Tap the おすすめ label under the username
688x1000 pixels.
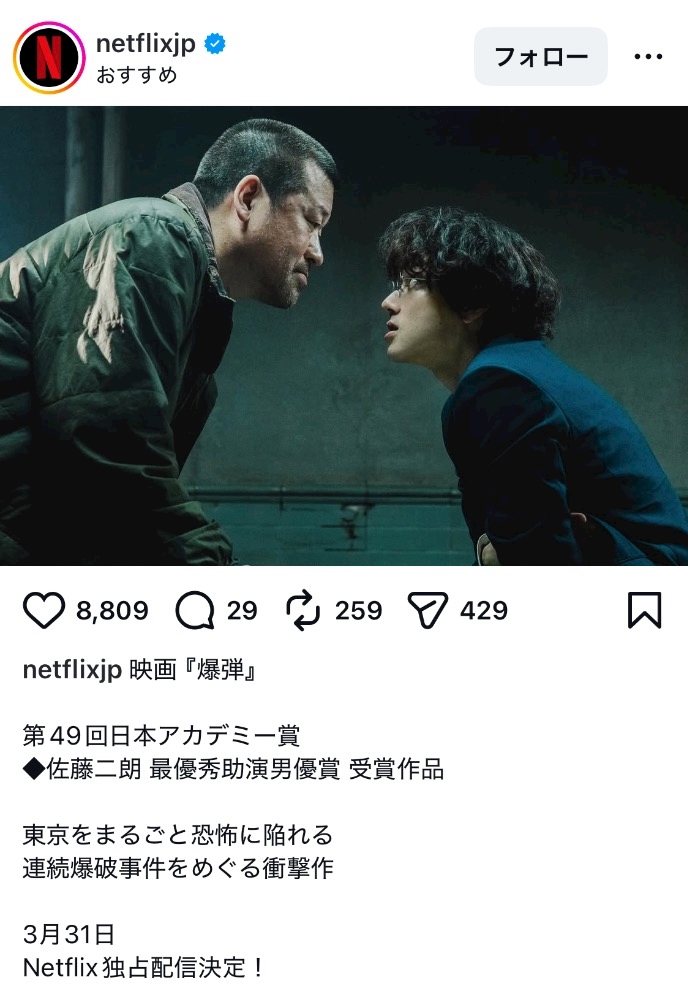136,75
